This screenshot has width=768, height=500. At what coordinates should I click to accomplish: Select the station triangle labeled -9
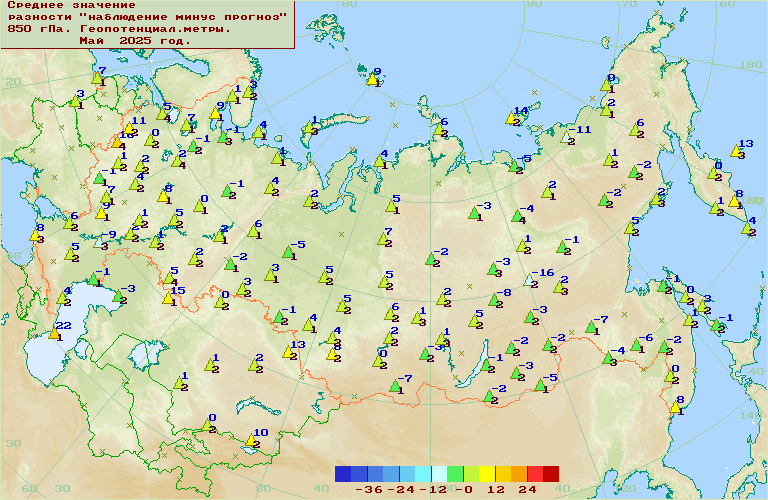(x=101, y=242)
